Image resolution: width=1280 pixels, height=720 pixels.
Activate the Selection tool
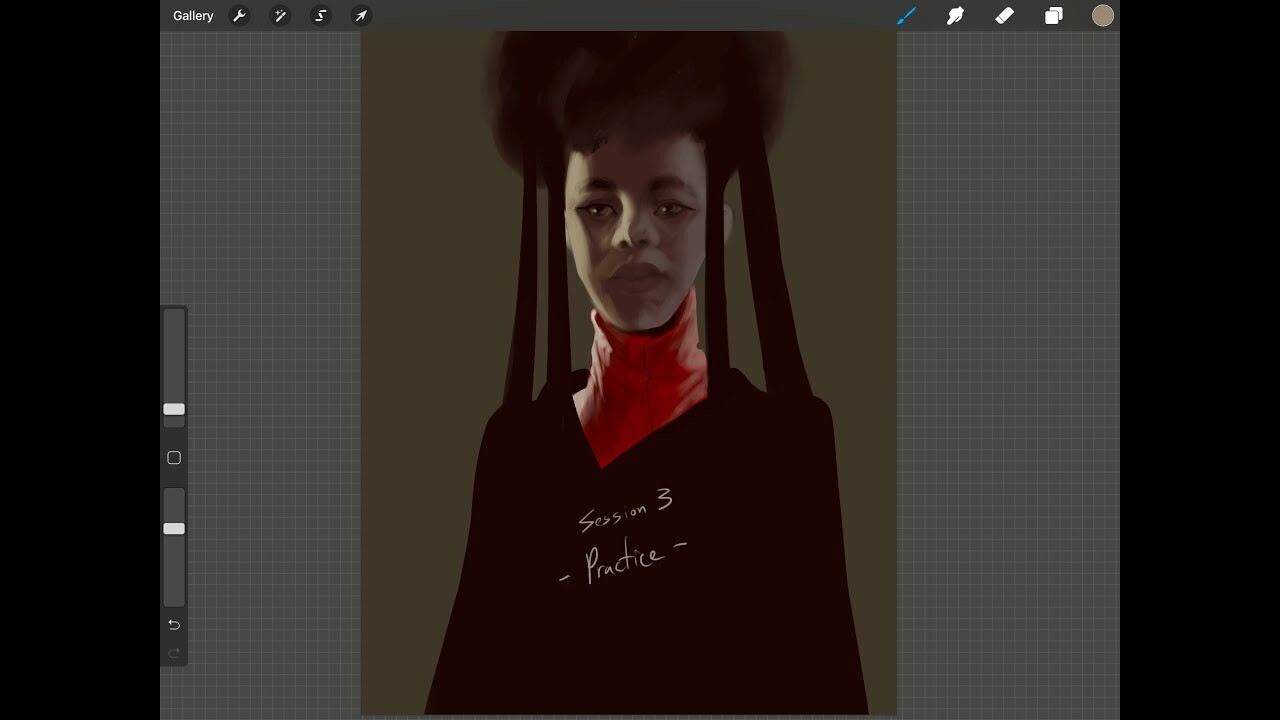coord(320,15)
